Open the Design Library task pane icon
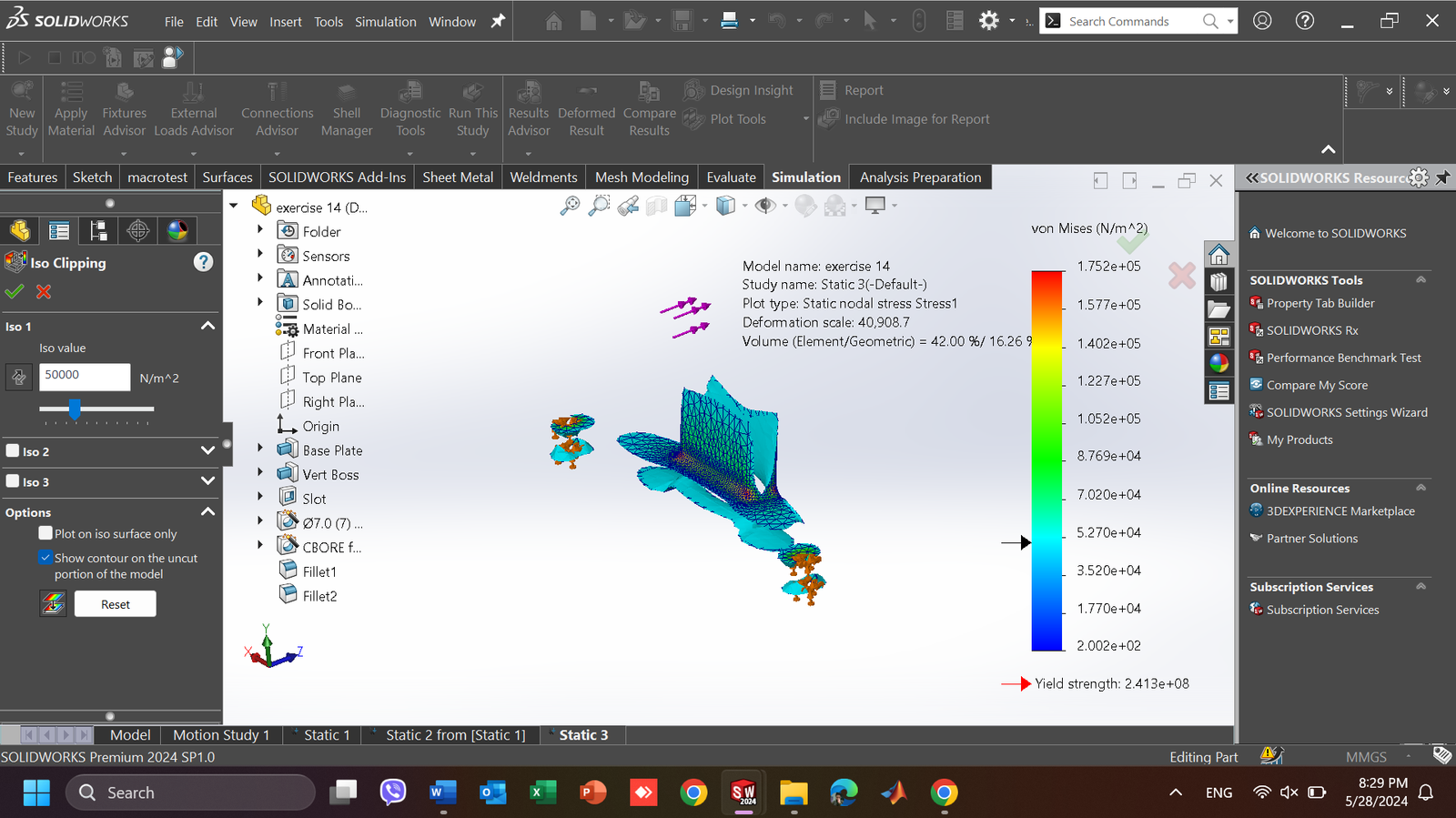The image size is (1456, 818). [1218, 282]
